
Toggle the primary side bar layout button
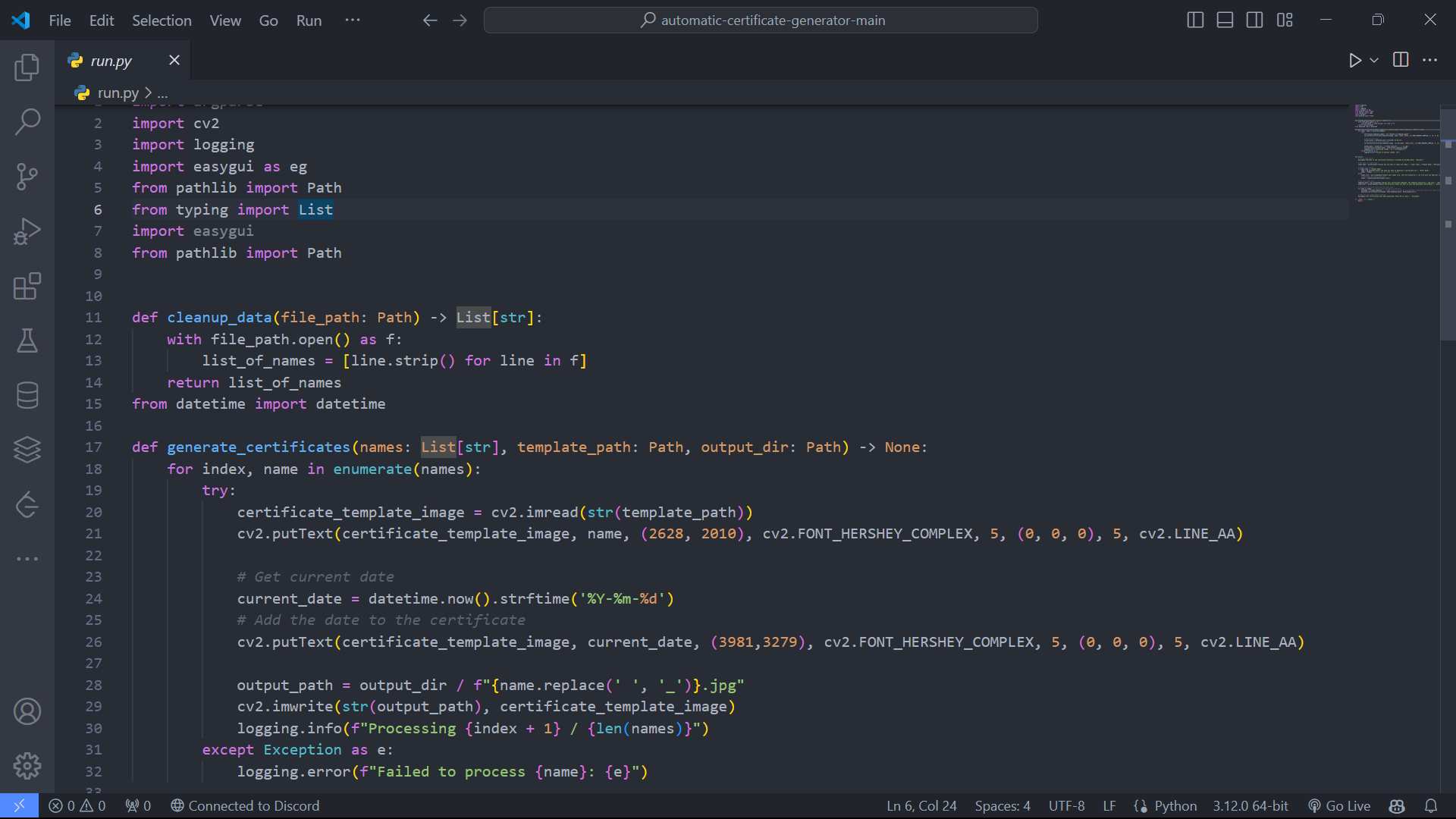coord(1195,20)
